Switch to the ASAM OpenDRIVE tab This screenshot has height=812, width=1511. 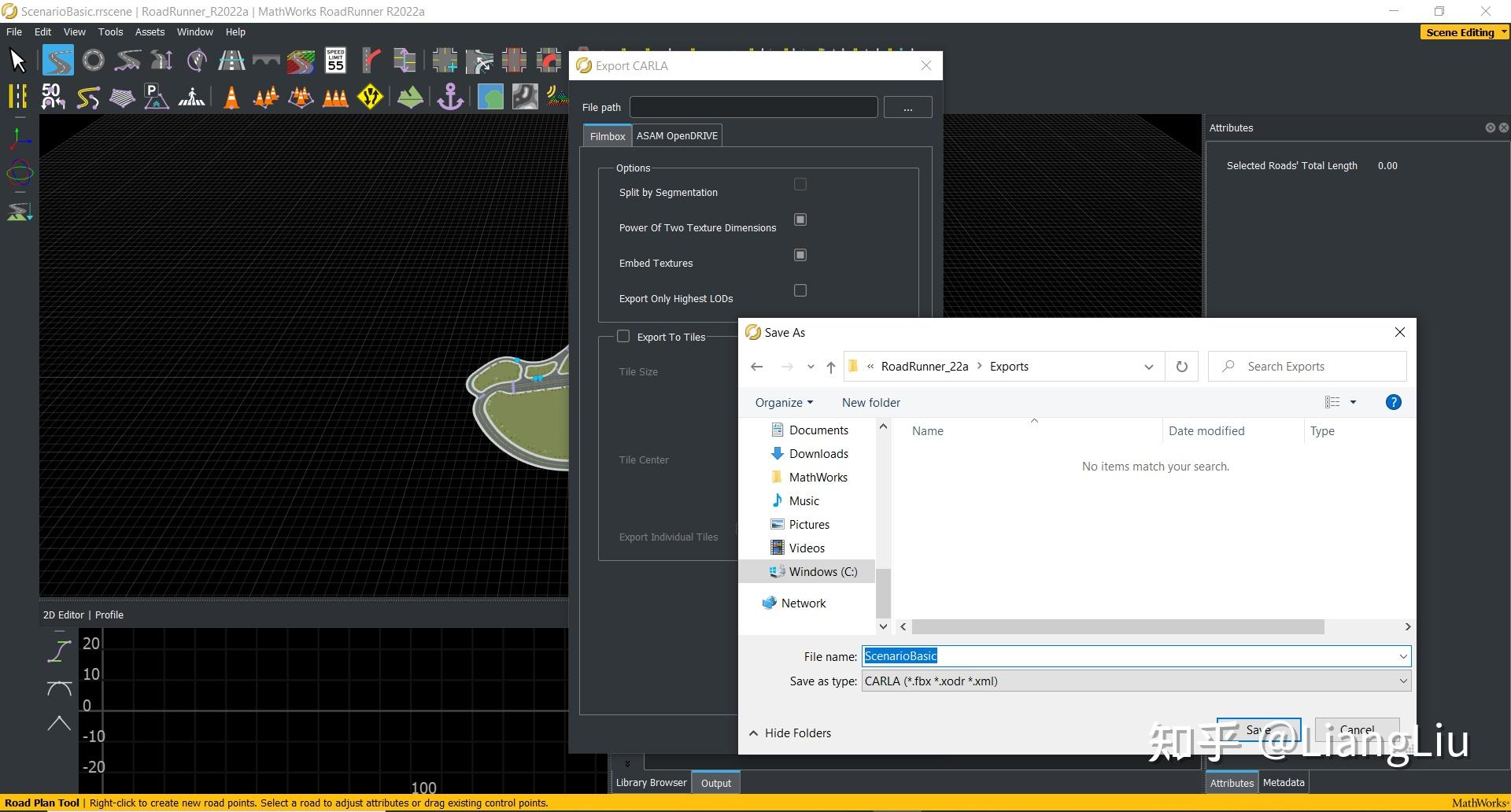[x=677, y=136]
